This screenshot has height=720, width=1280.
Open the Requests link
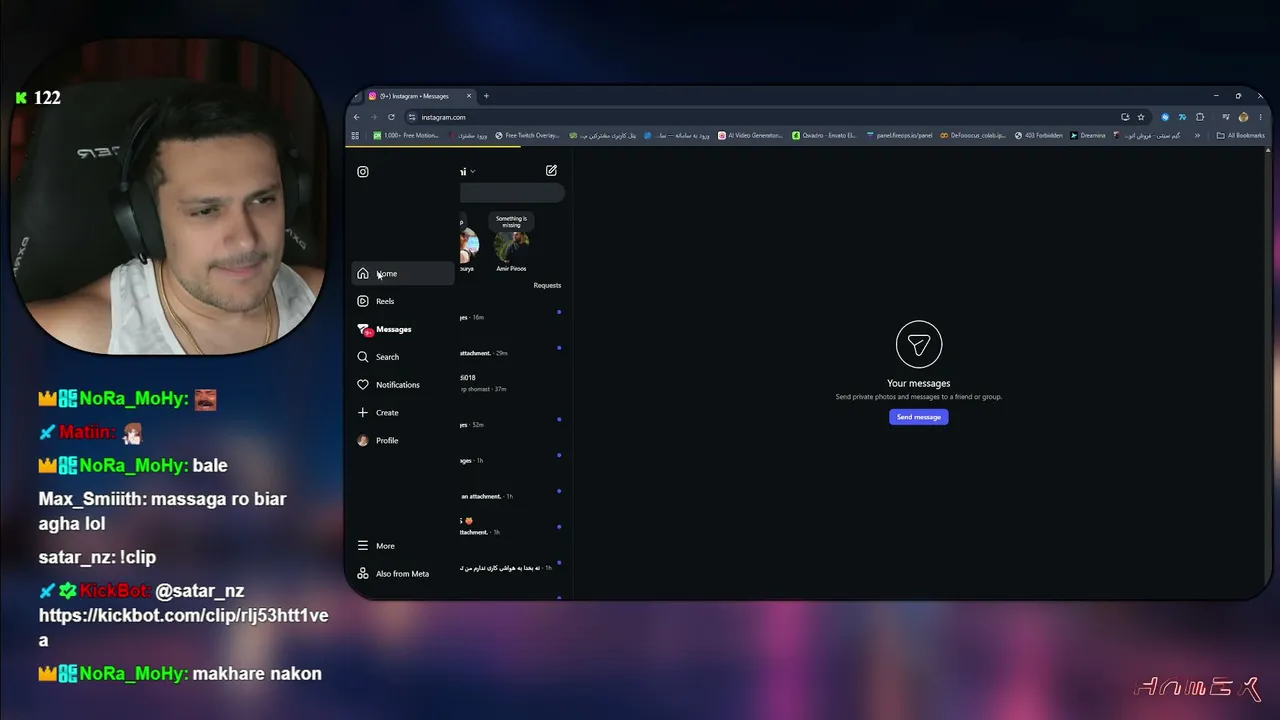click(547, 285)
